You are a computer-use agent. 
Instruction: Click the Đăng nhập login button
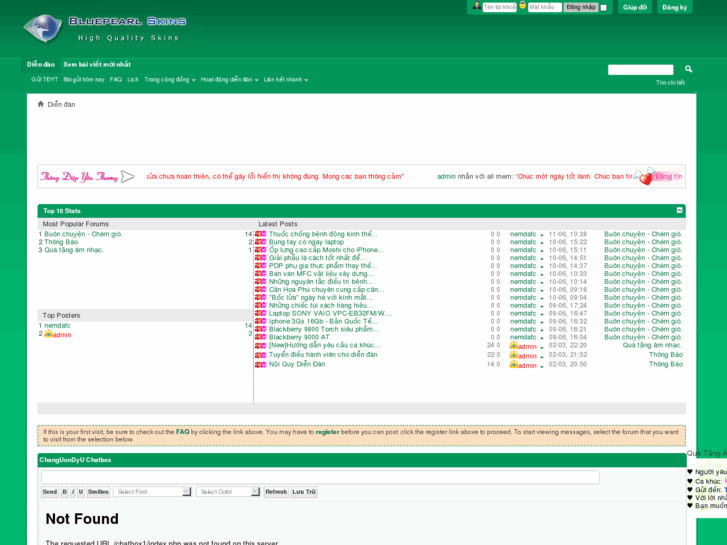[x=581, y=7]
